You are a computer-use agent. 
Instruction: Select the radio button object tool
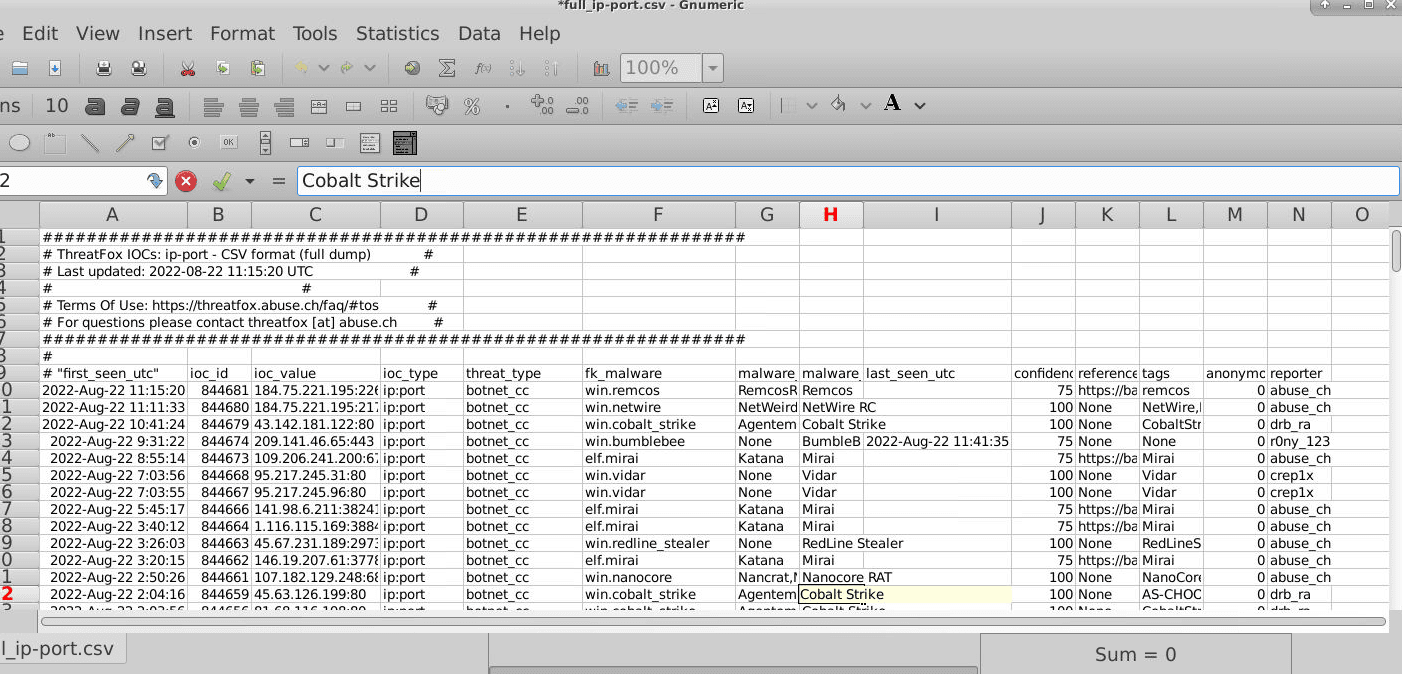point(194,143)
